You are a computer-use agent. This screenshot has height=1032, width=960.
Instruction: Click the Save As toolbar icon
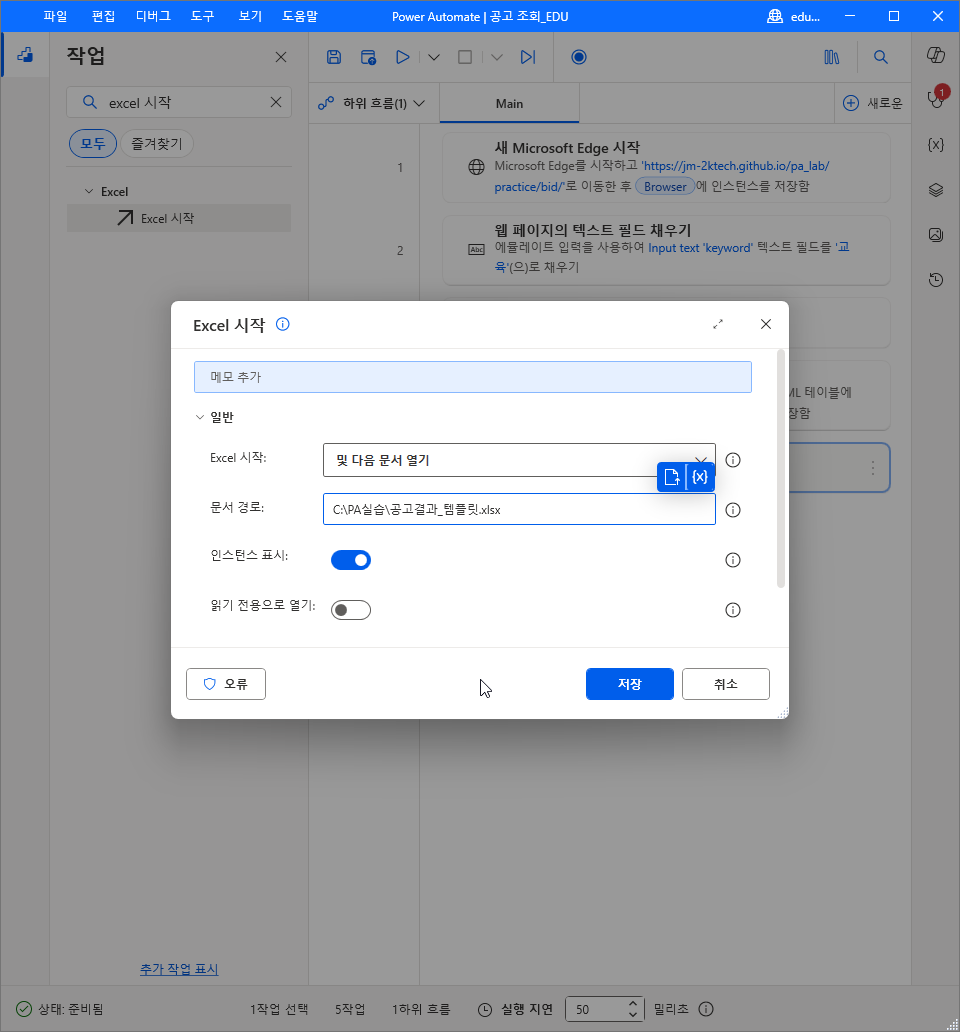click(x=368, y=57)
